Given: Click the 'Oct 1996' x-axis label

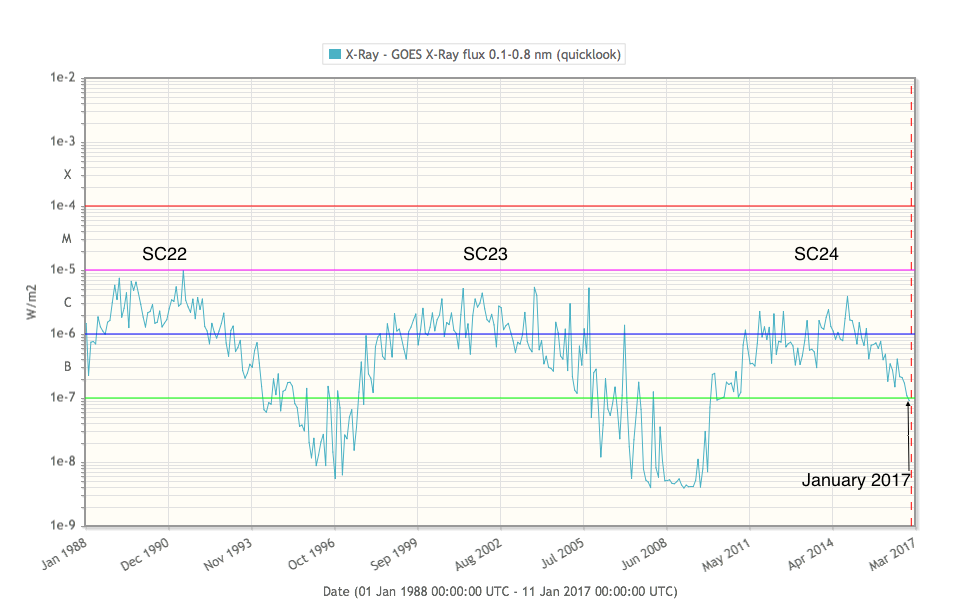Looking at the screenshot, I should tap(312, 554).
